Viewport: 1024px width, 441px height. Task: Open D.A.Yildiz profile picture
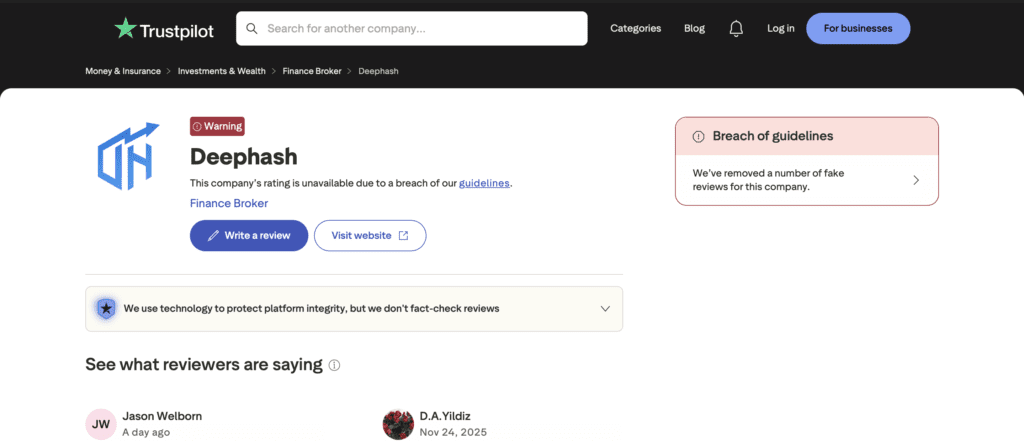tap(398, 424)
